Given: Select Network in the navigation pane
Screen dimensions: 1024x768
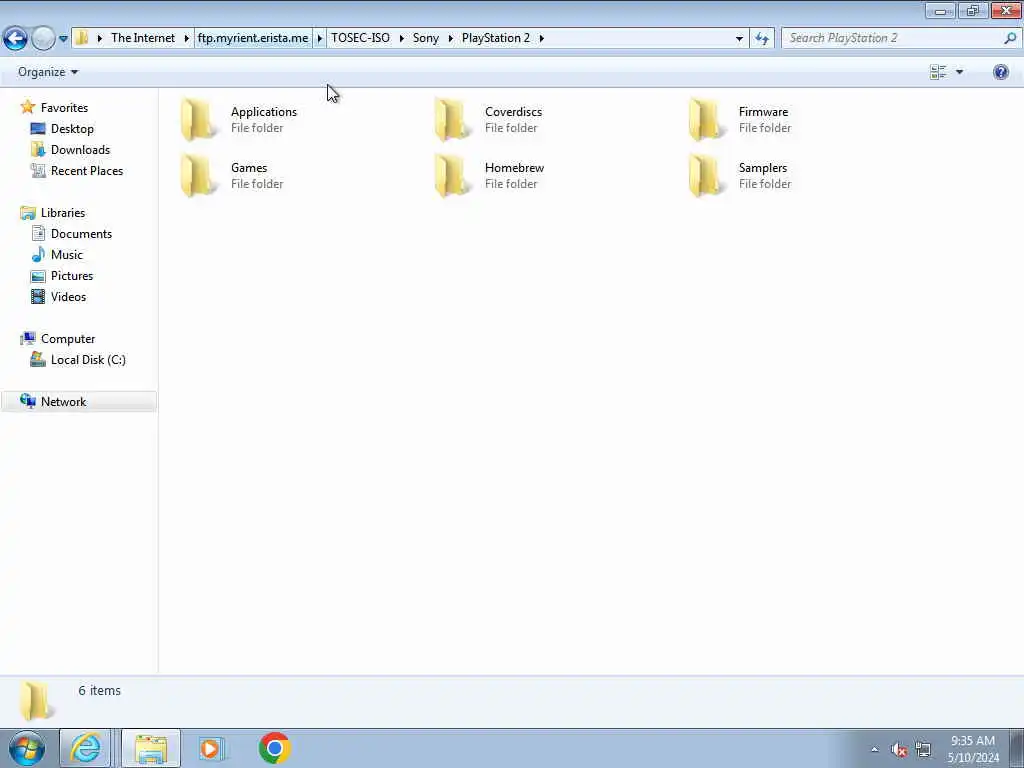Looking at the screenshot, I should [78, 402].
